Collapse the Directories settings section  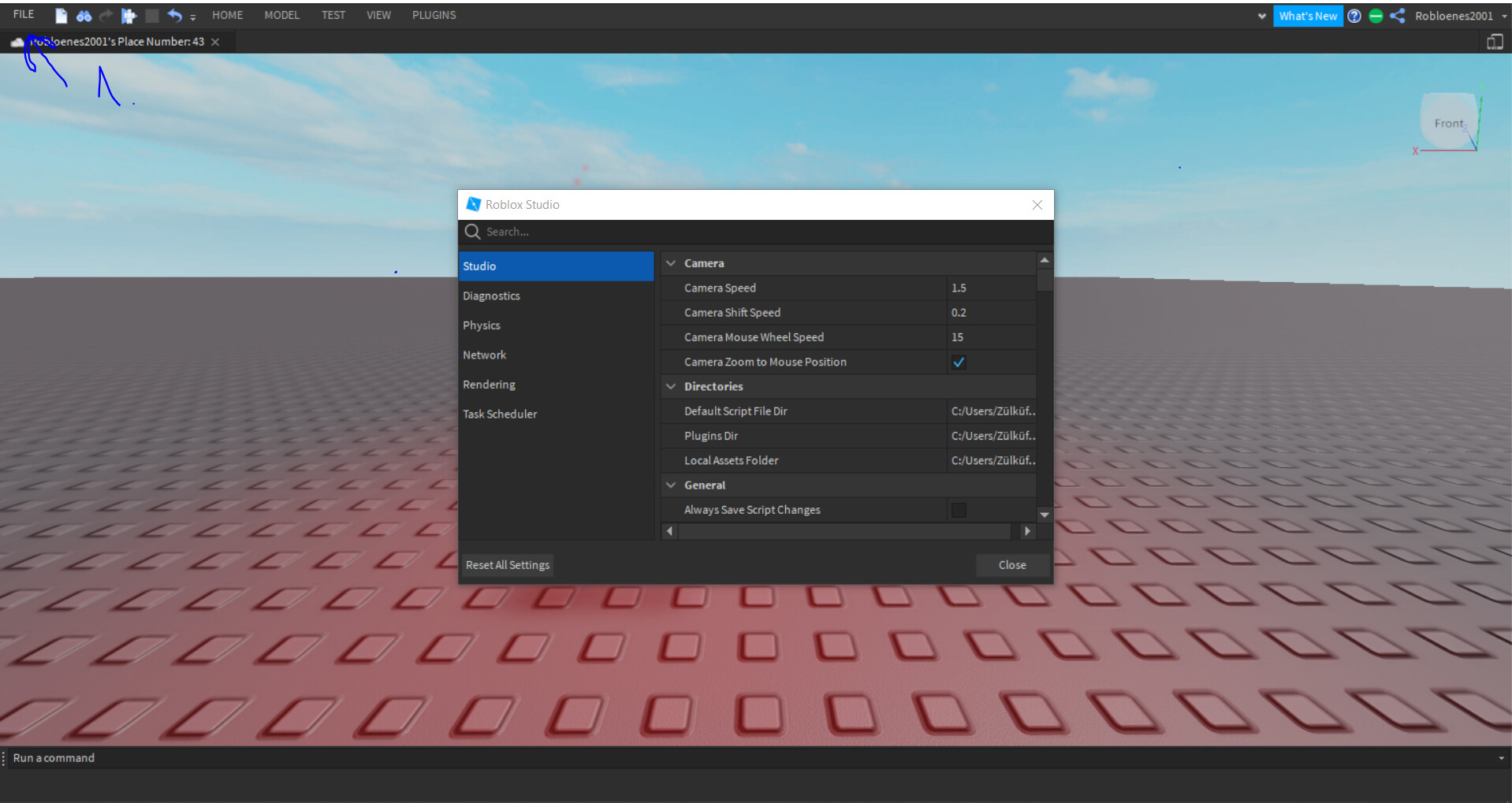pos(671,387)
